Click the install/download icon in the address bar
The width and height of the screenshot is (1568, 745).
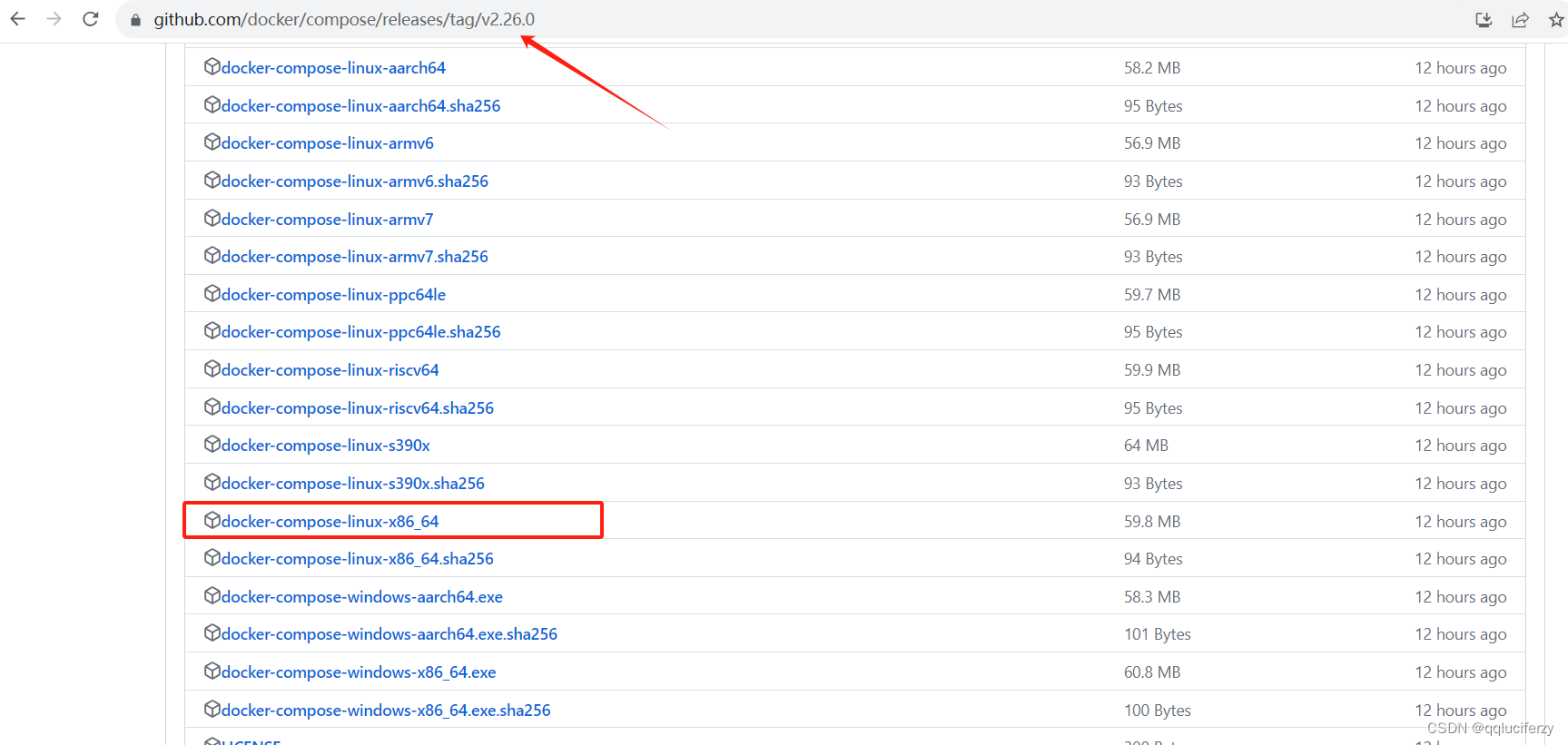(x=1484, y=20)
